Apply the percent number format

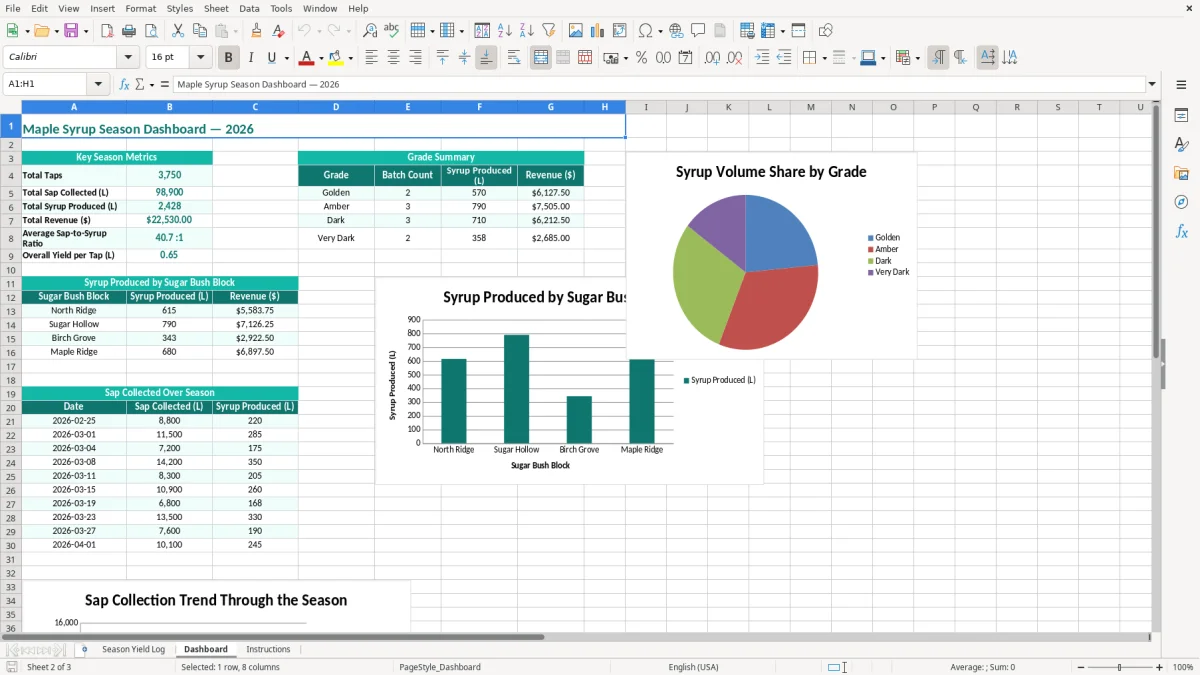point(642,58)
